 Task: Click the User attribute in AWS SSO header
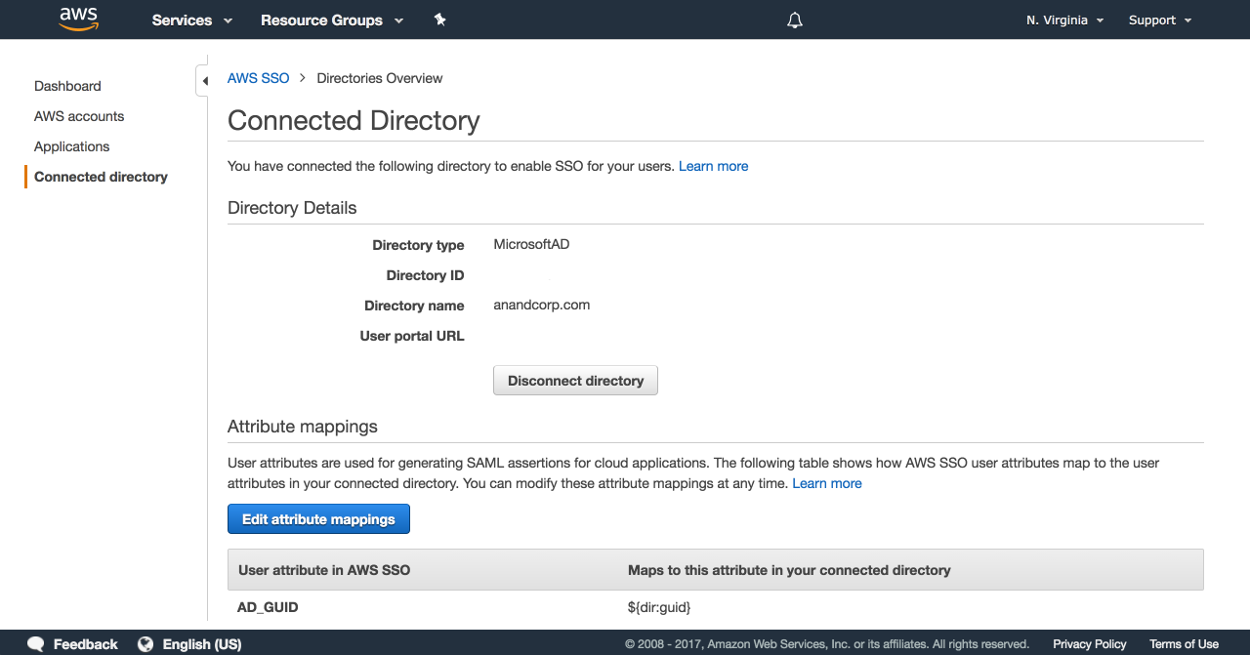tap(324, 570)
